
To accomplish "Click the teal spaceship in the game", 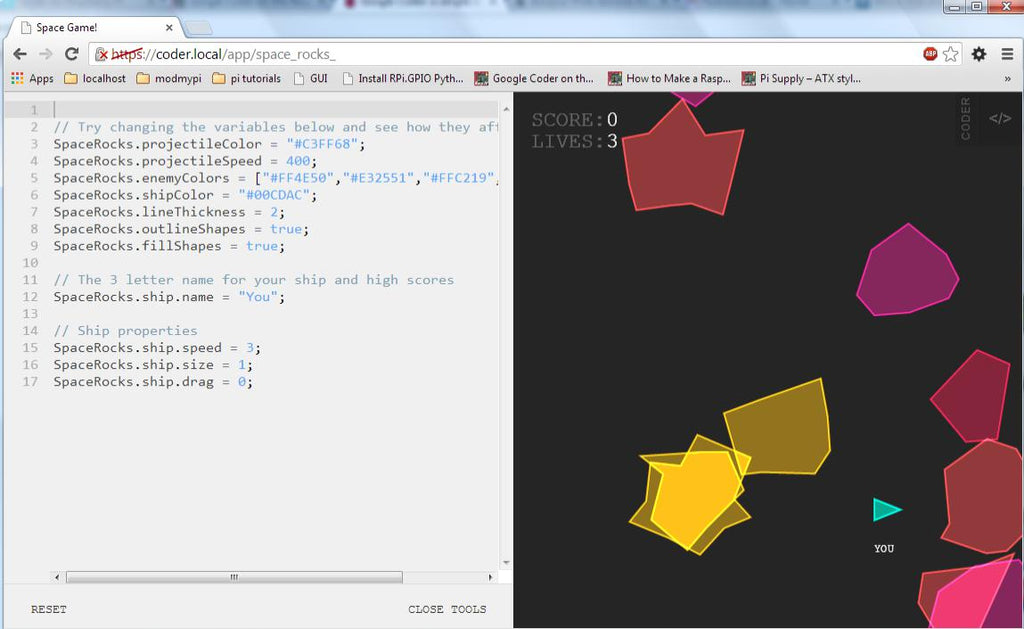I will pyautogui.click(x=886, y=510).
